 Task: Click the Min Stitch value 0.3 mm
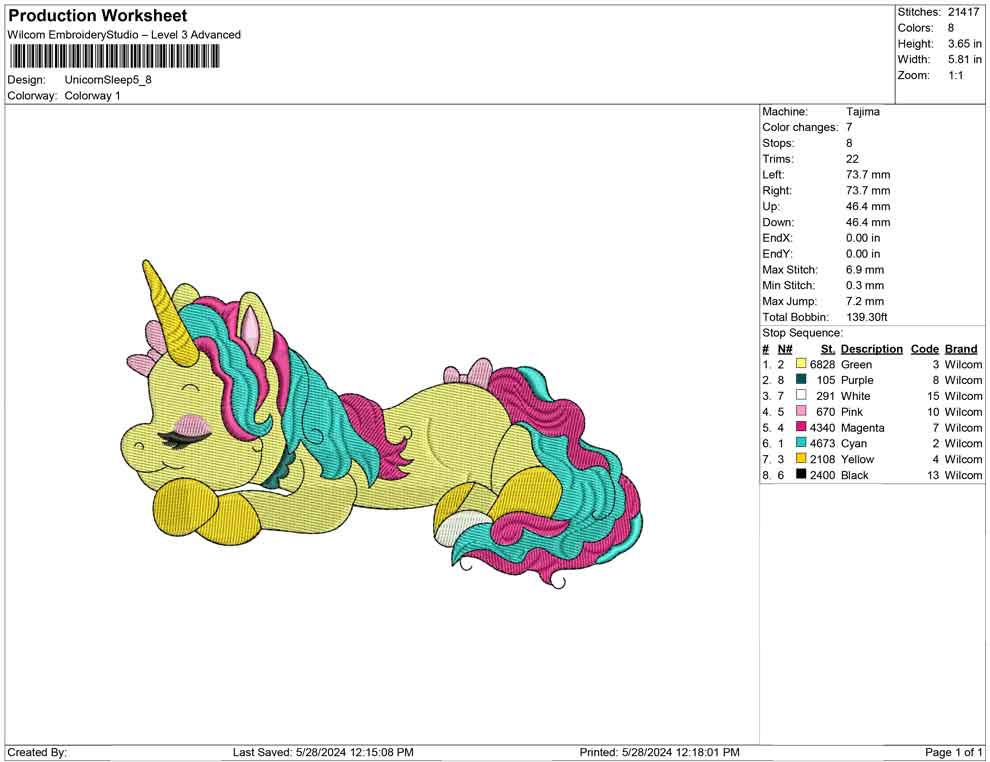[x=865, y=285]
